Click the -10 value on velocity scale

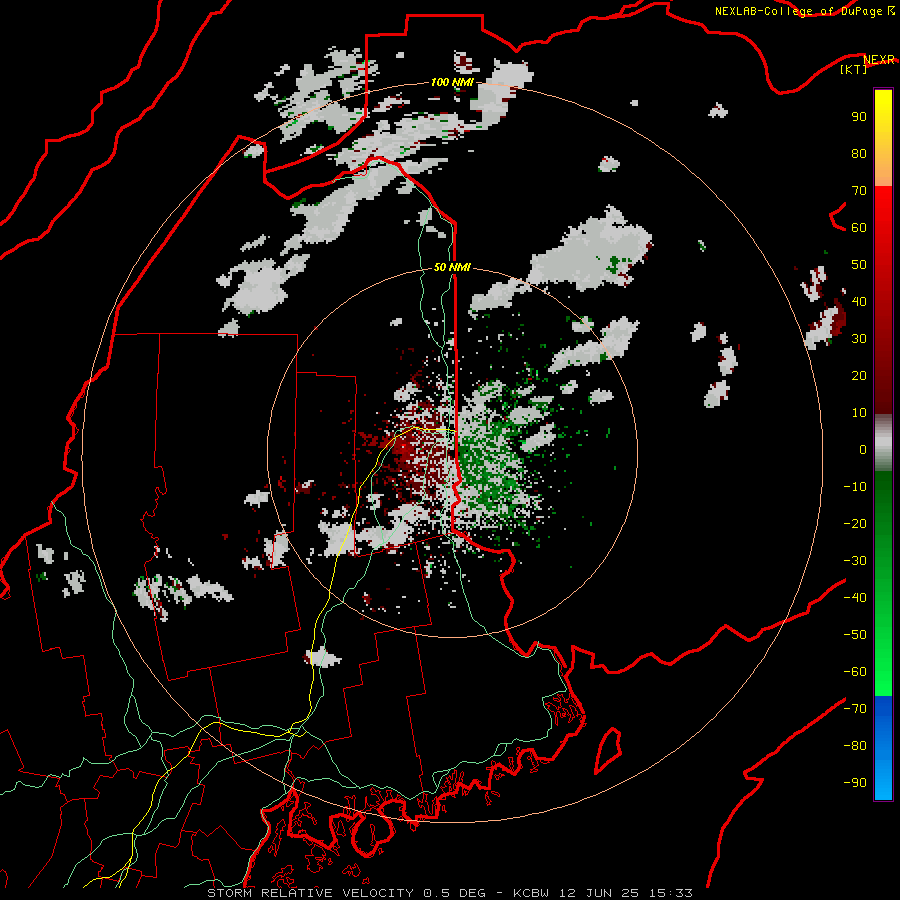(x=855, y=487)
